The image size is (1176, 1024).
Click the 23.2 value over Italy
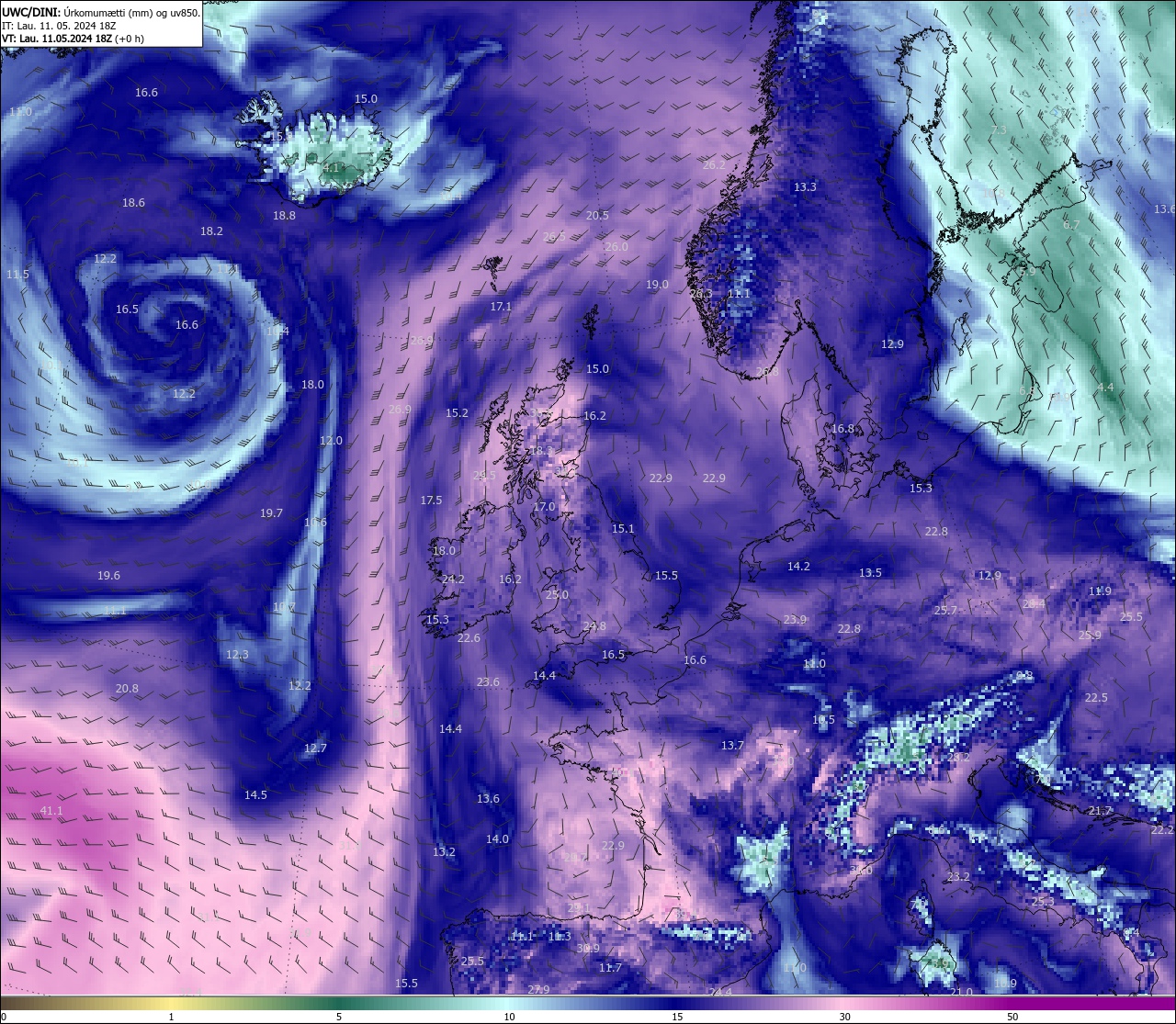click(x=958, y=877)
